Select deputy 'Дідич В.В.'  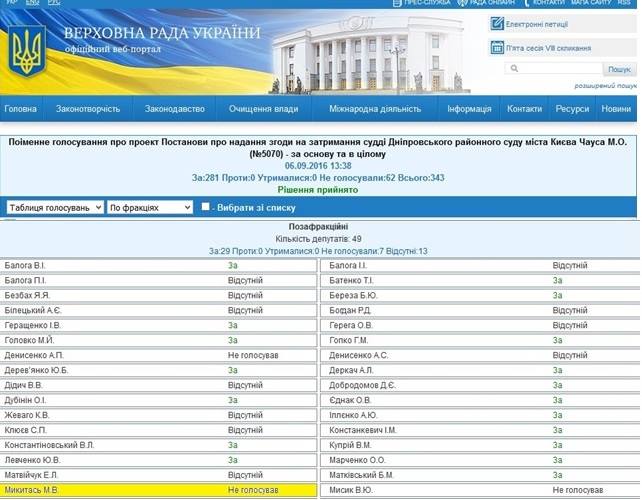(23, 385)
